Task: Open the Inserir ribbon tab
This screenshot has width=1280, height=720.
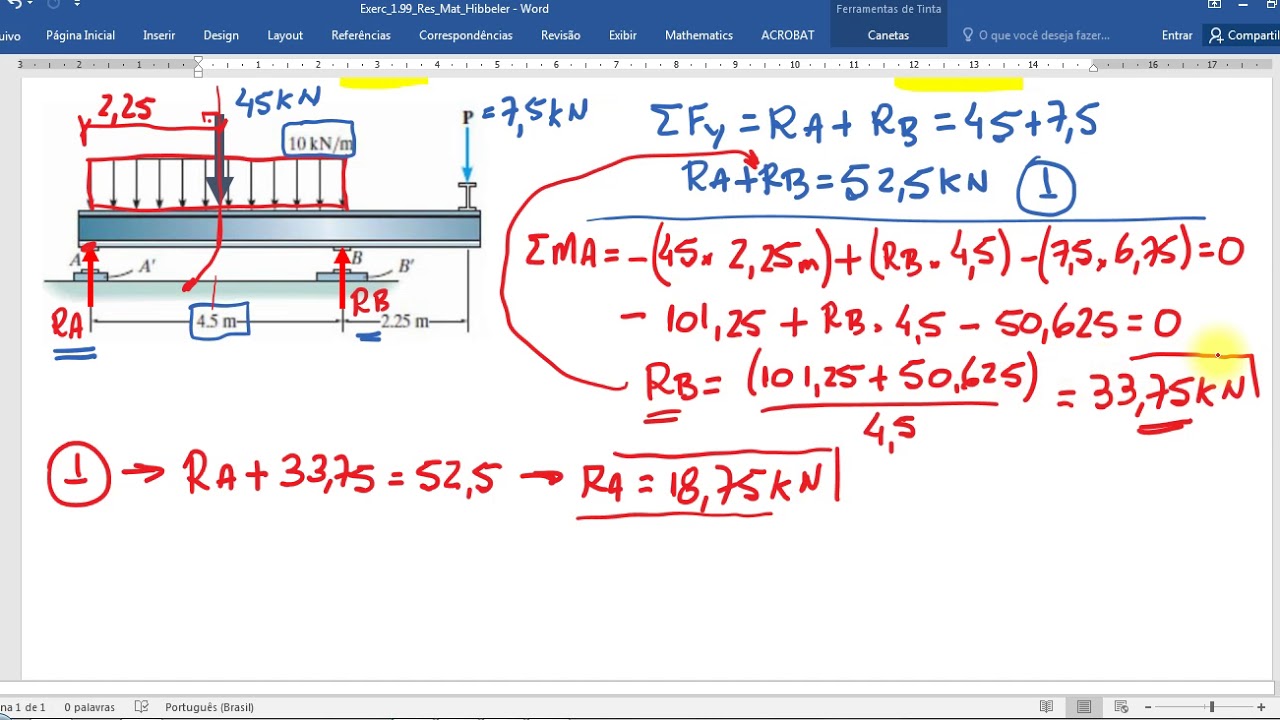Action: point(159,35)
